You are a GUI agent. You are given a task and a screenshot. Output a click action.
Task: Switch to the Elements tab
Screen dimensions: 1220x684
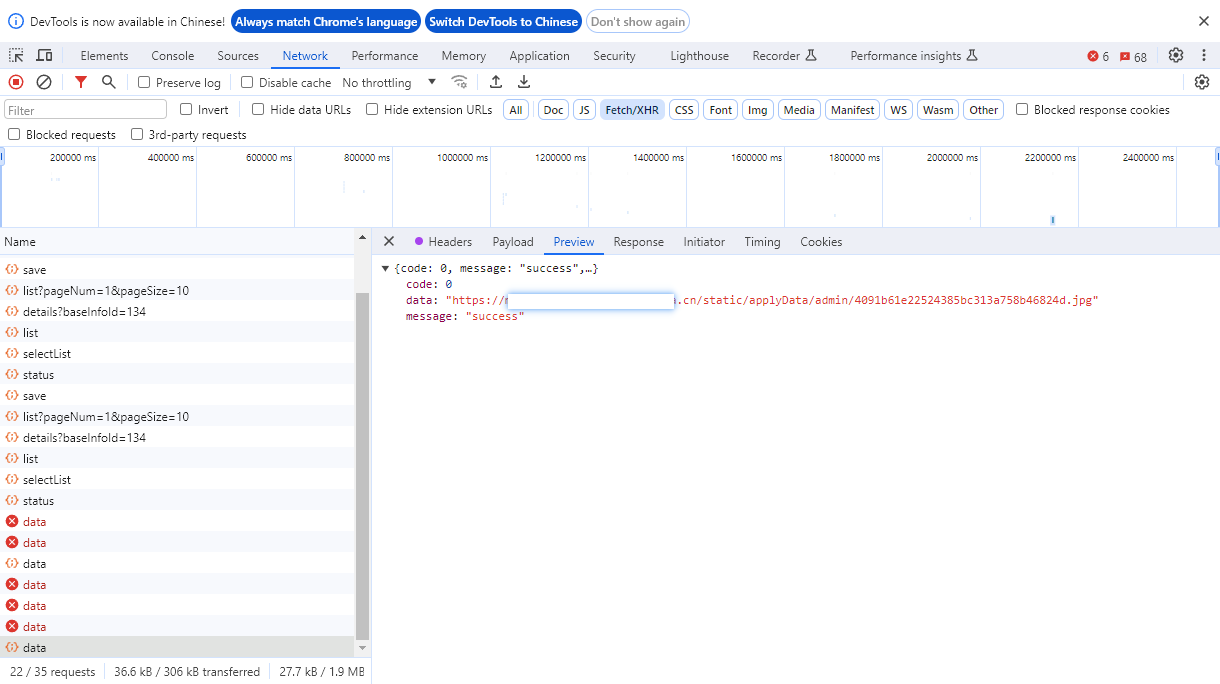coord(104,56)
